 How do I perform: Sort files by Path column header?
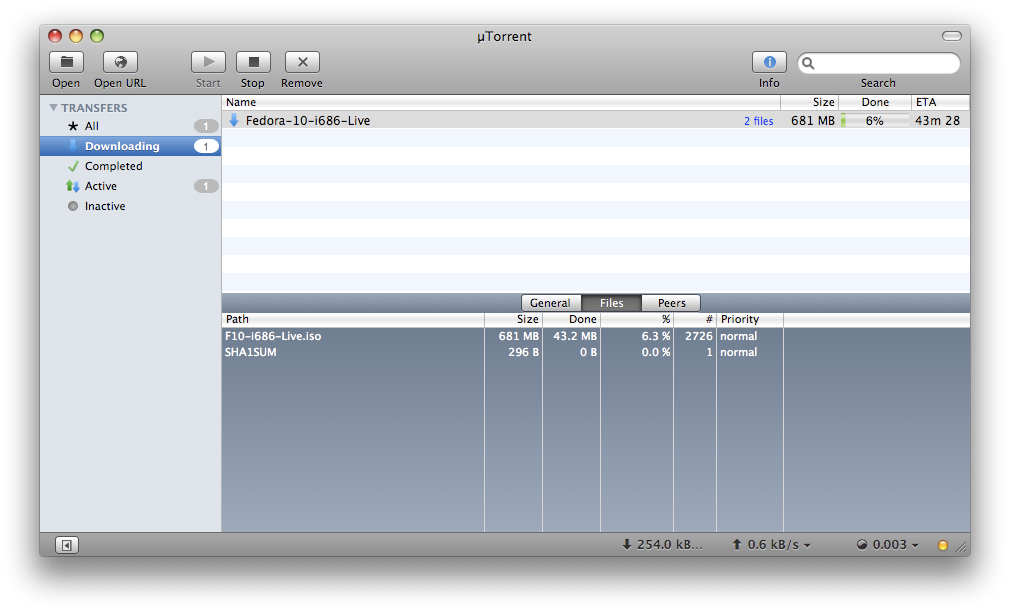353,319
